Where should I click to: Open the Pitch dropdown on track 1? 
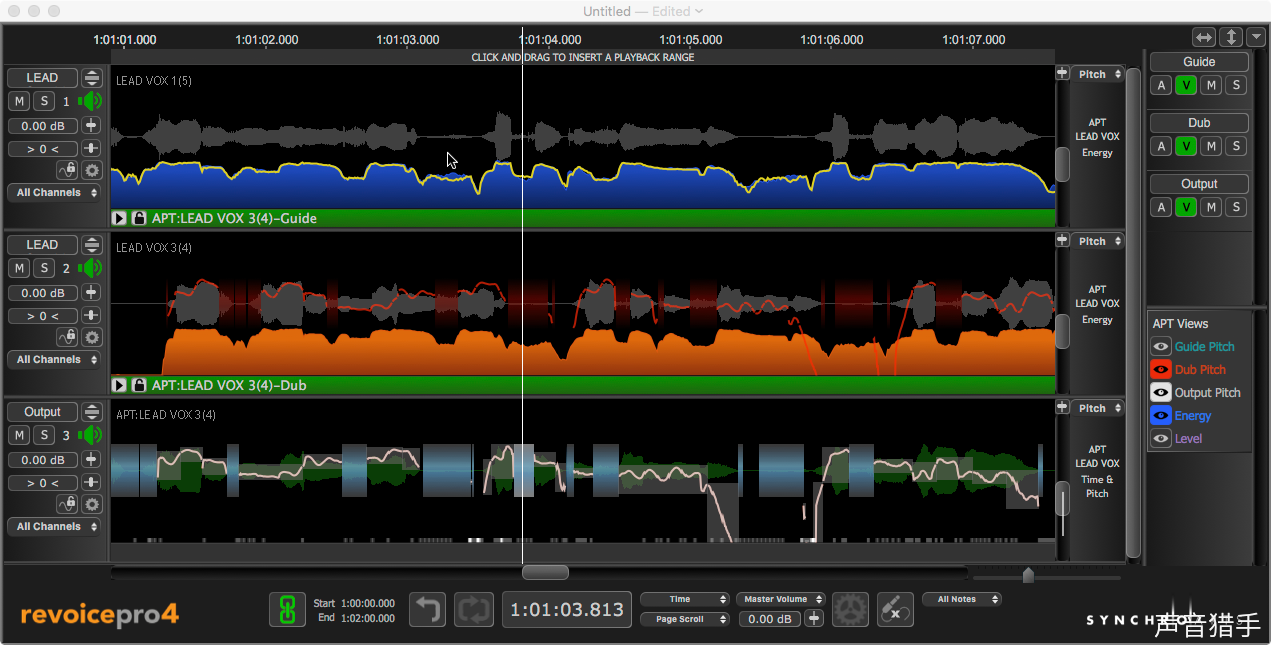tap(1098, 74)
